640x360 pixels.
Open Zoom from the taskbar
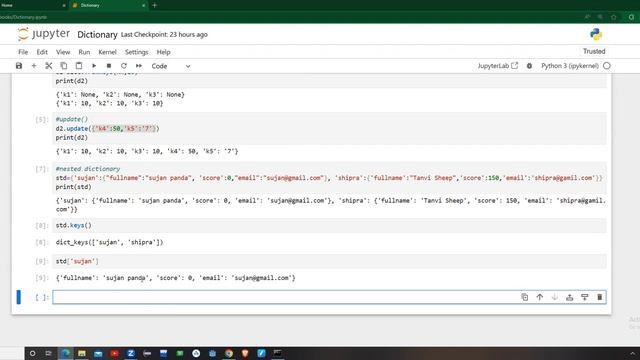tap(131, 353)
